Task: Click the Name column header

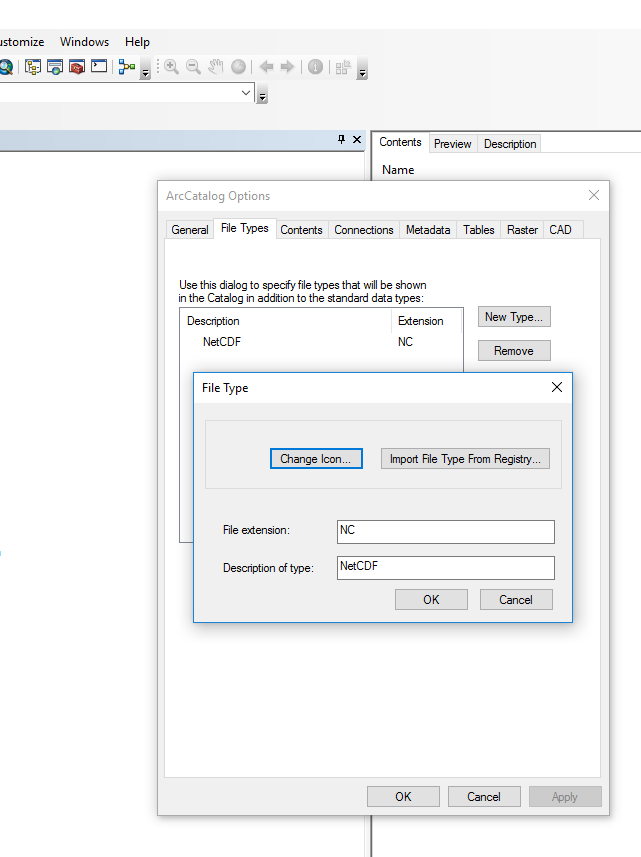Action: click(398, 170)
